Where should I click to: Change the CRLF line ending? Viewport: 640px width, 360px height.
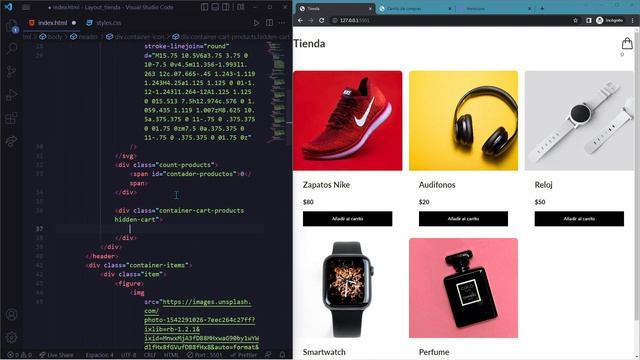coord(150,355)
